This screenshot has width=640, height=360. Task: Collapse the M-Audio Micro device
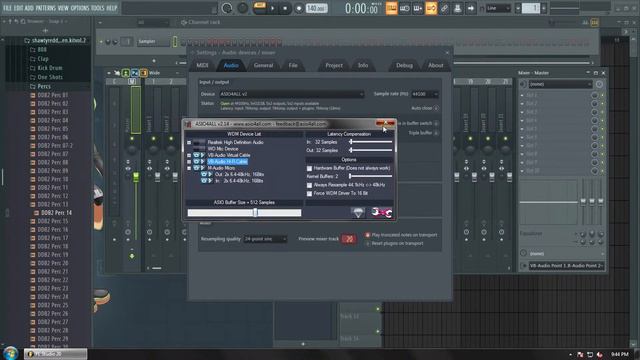point(189,168)
